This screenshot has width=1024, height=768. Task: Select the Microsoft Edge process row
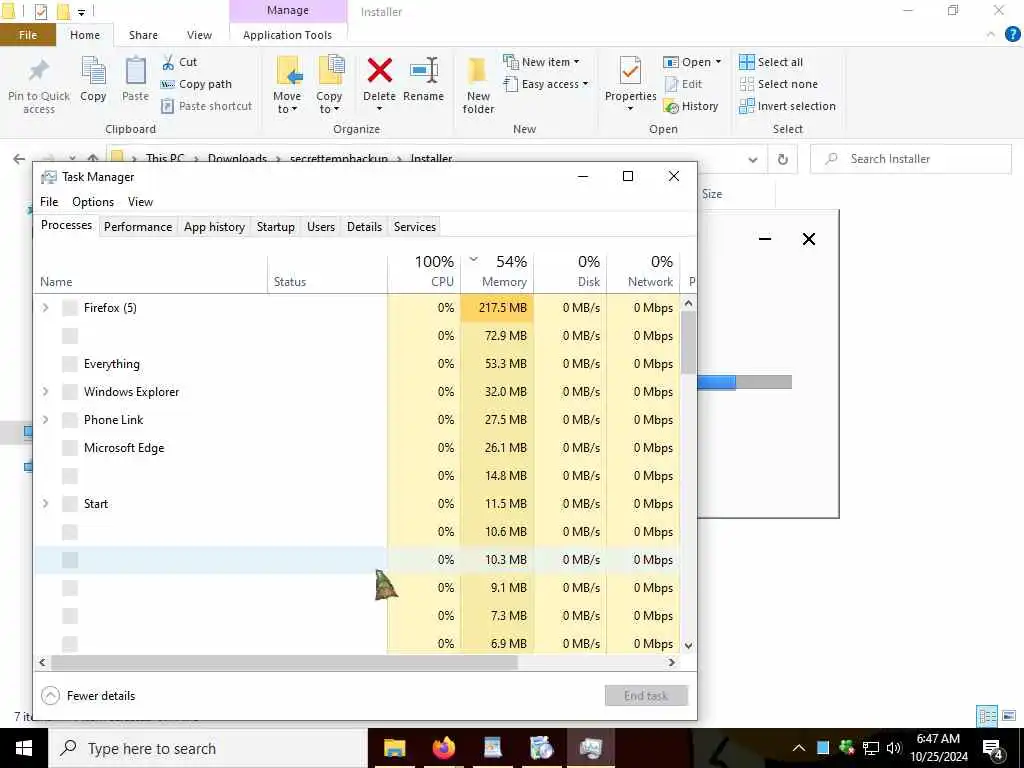coord(357,448)
